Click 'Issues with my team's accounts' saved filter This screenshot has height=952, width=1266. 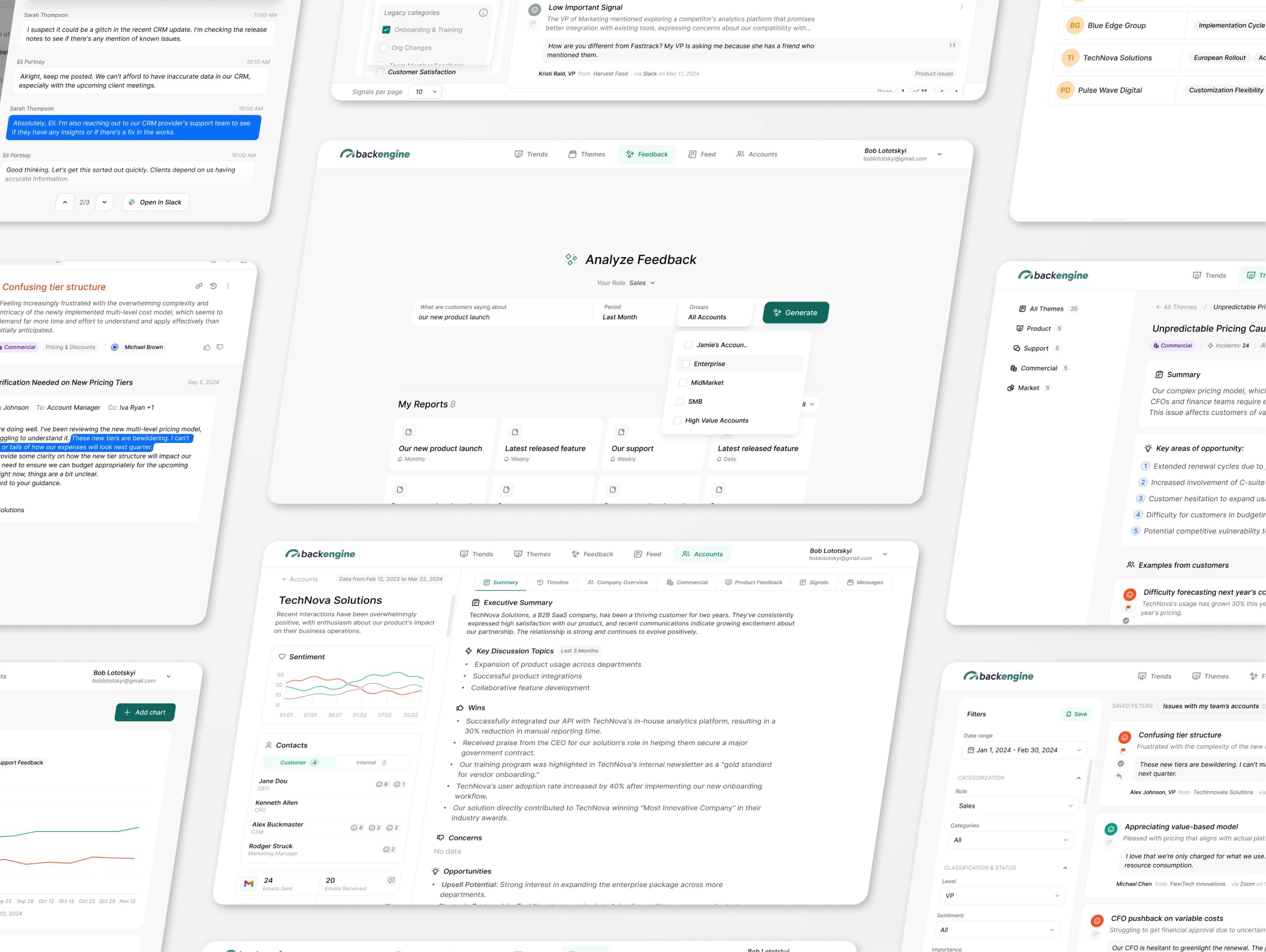click(1211, 706)
